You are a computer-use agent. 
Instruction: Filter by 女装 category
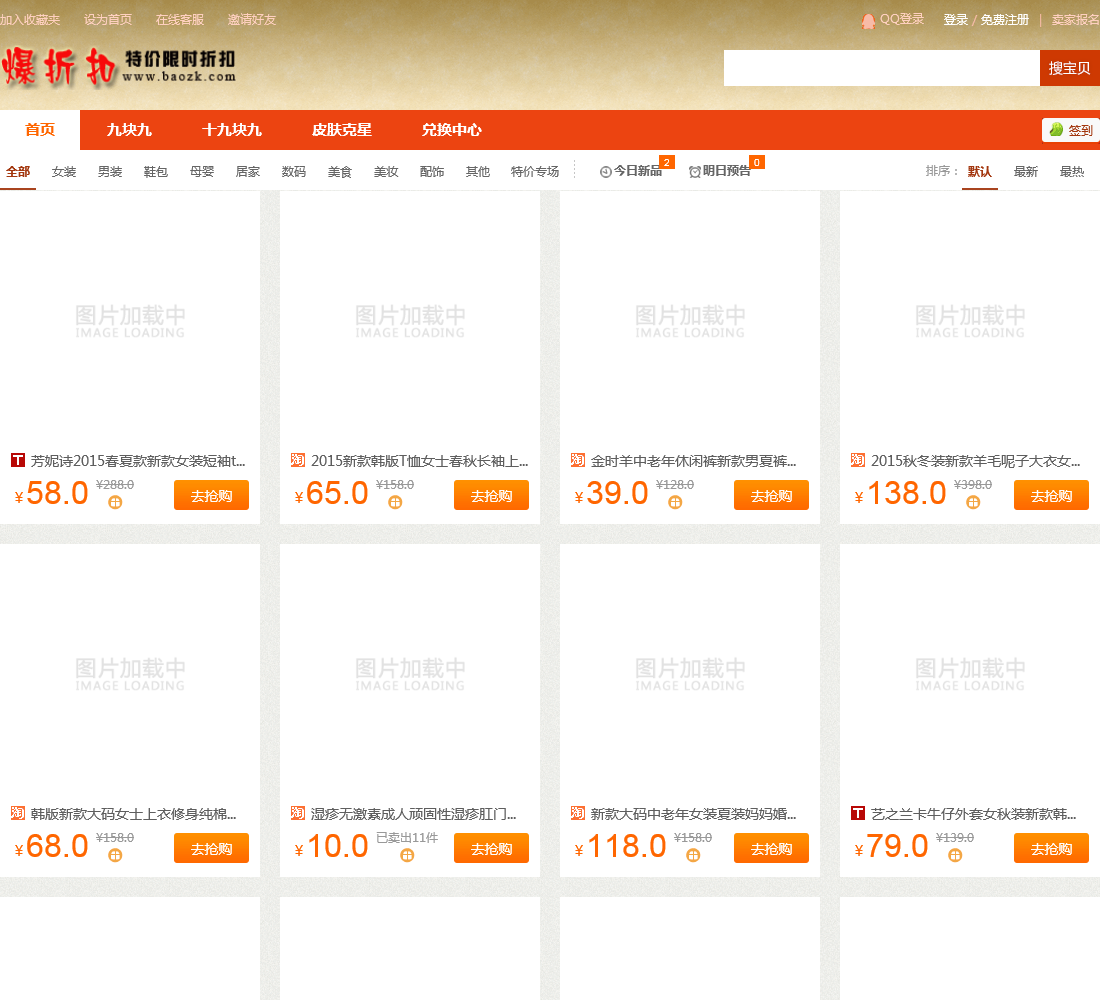[64, 172]
